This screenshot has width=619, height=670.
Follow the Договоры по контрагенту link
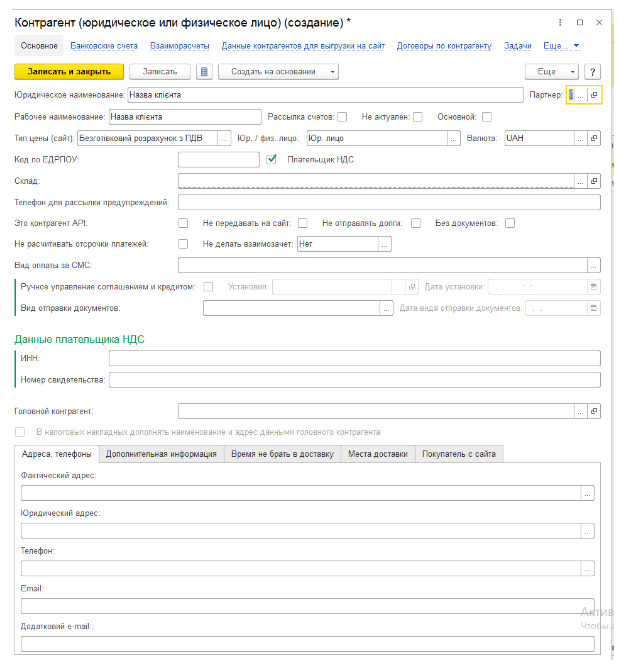444,45
